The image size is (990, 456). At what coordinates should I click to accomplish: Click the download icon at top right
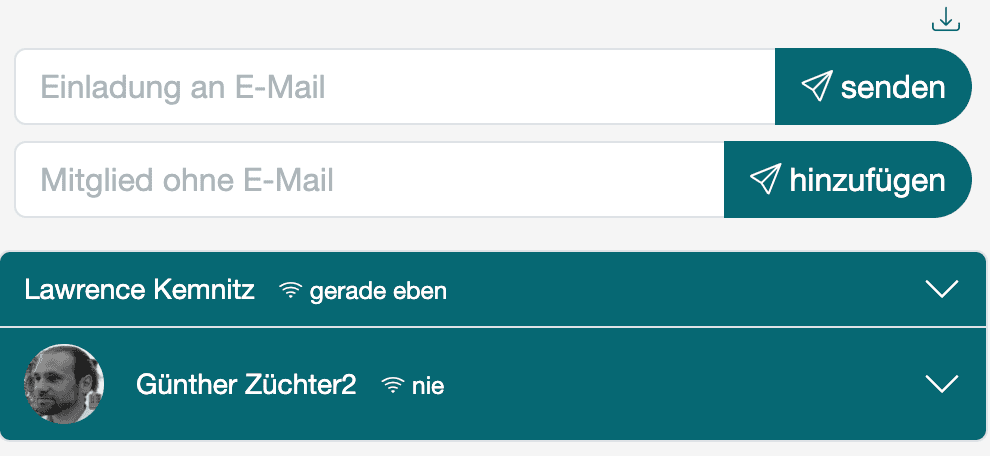click(945, 19)
